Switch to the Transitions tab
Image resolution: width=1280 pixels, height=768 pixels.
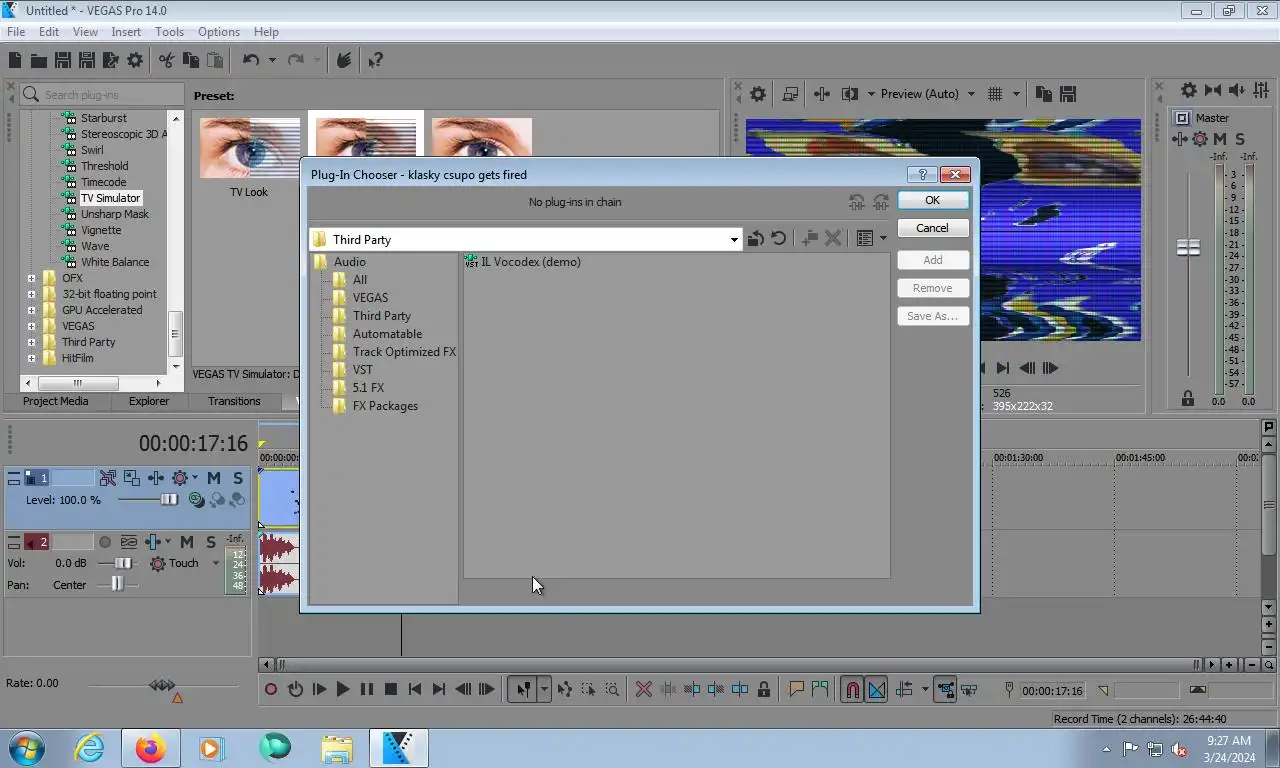coord(234,401)
